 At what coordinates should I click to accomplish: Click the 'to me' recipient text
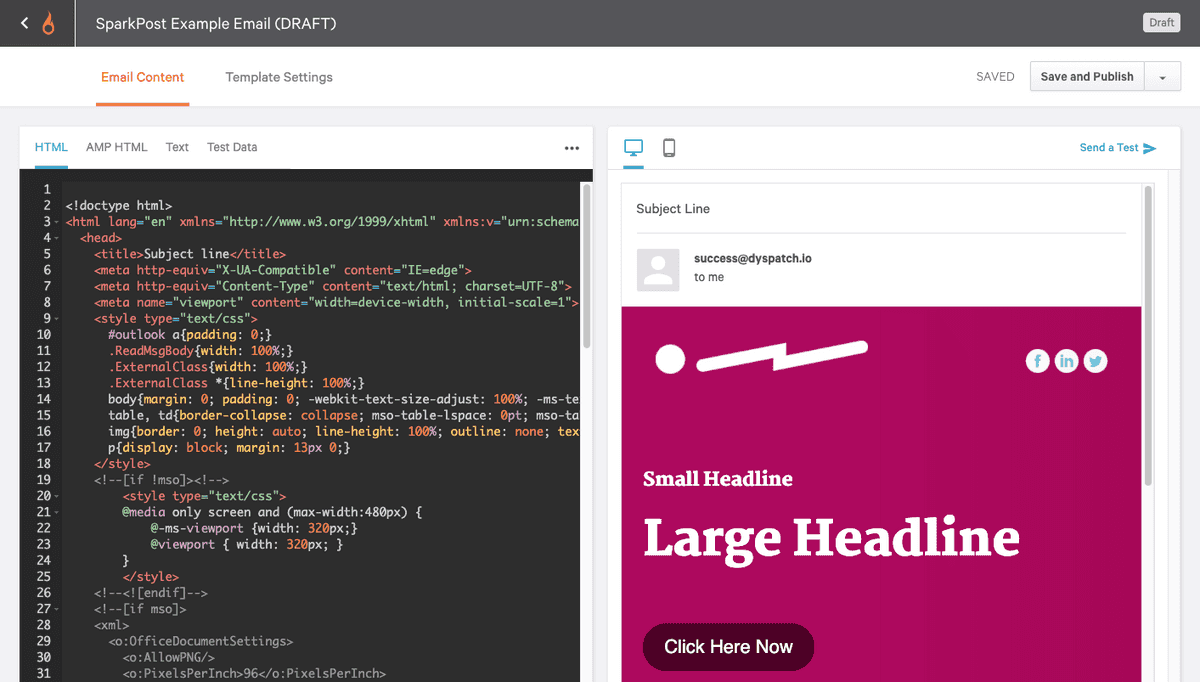tap(709, 277)
